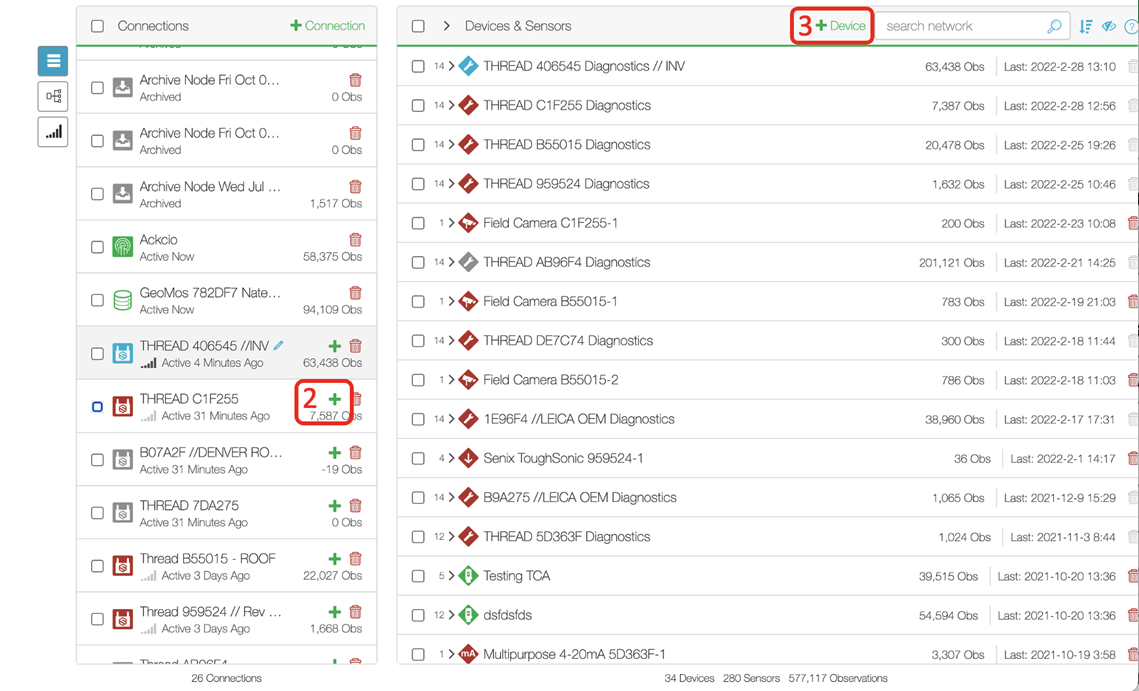This screenshot has width=1139, height=691.
Task: Select all connections checkbox
Action: (x=97, y=26)
